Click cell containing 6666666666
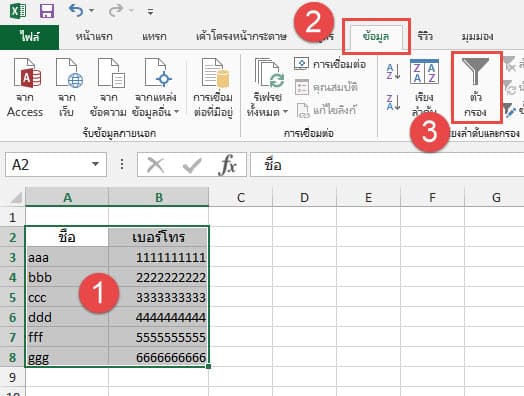The width and height of the screenshot is (524, 396). tap(159, 357)
